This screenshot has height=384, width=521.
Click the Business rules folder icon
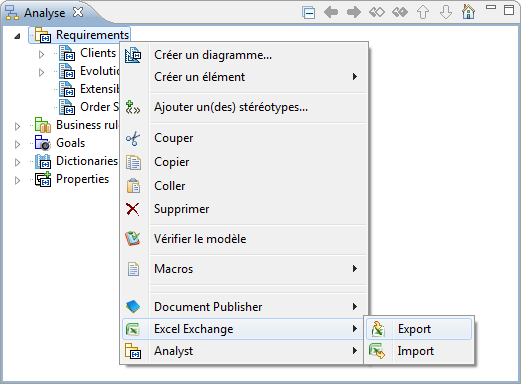coord(43,125)
